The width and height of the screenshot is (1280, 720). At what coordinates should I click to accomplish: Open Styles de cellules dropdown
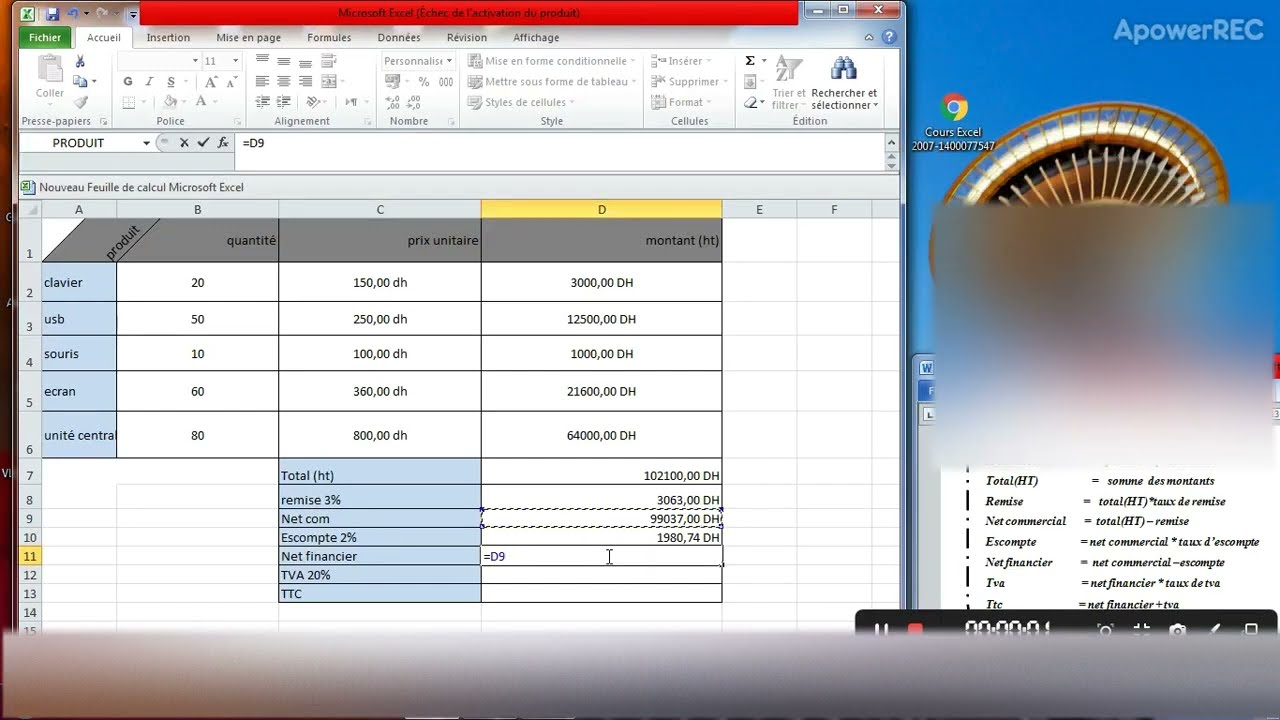click(x=519, y=102)
